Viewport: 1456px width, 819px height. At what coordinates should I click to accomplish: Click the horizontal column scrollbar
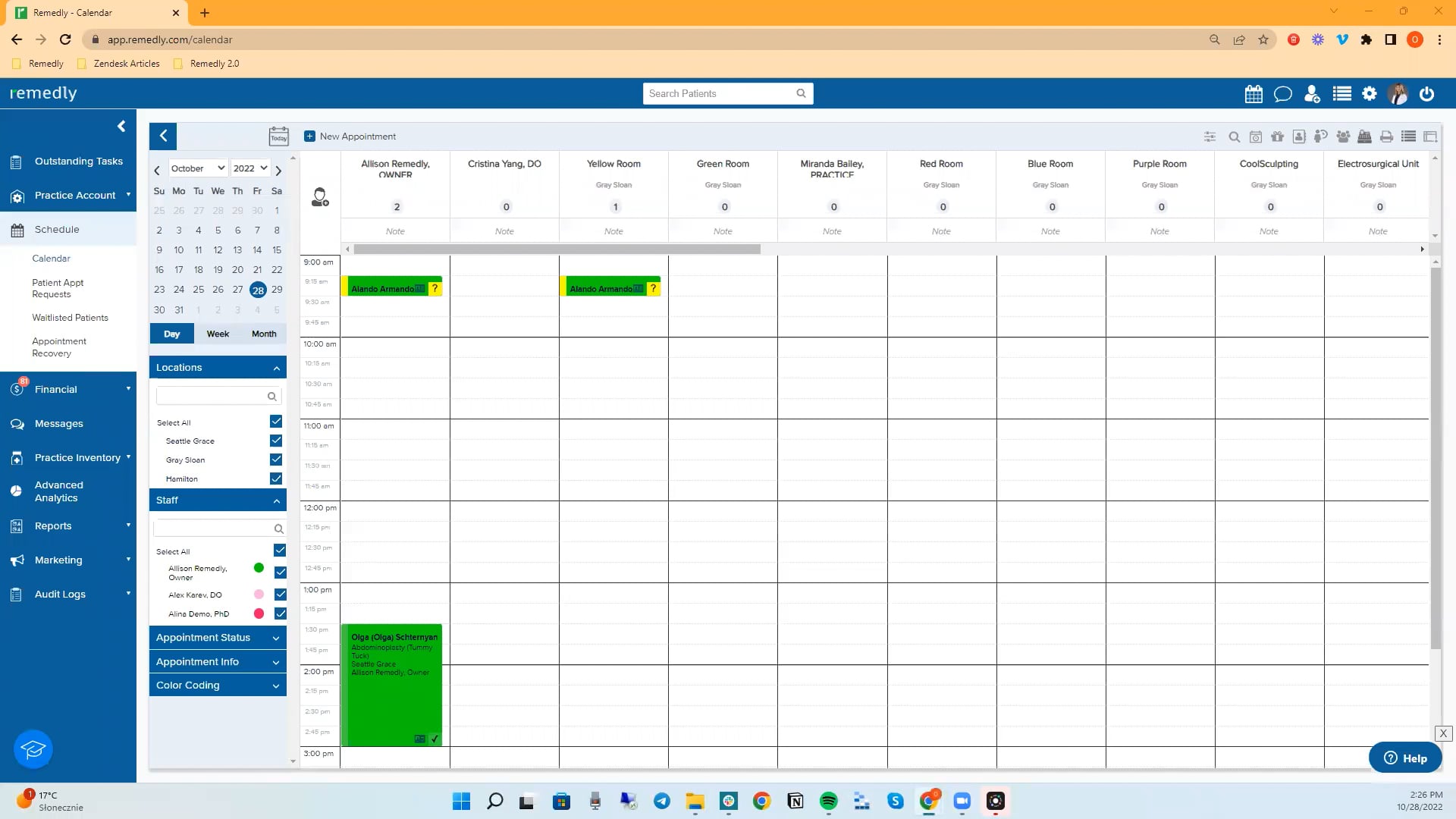click(x=557, y=249)
